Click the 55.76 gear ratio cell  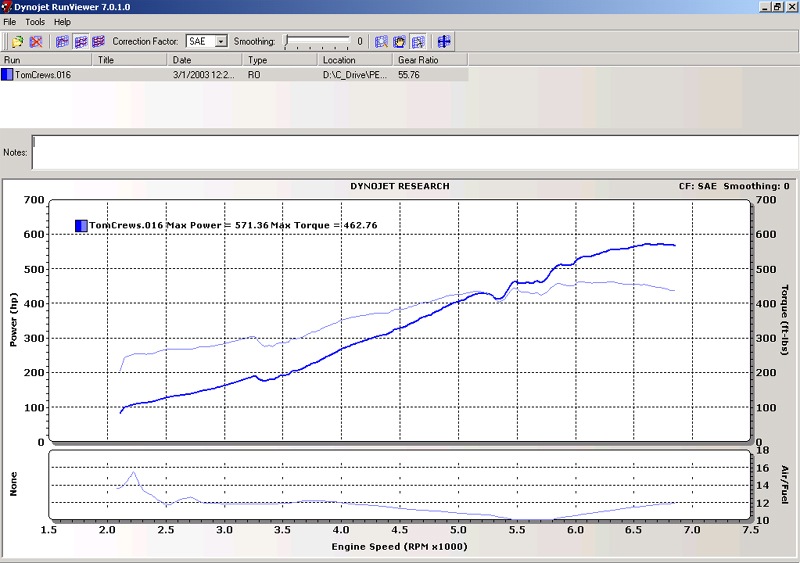pyautogui.click(x=409, y=75)
